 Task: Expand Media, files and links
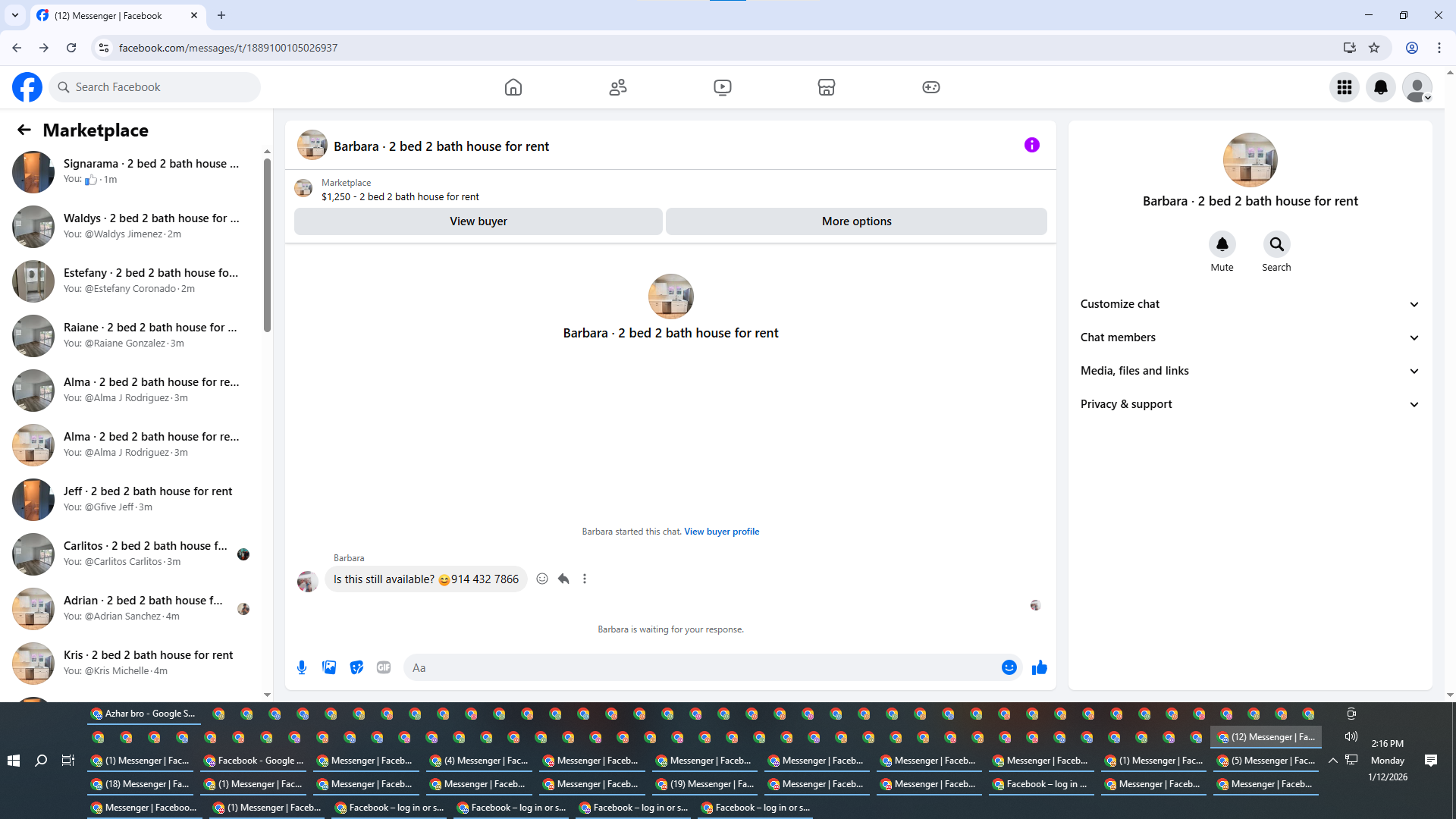tap(1250, 371)
